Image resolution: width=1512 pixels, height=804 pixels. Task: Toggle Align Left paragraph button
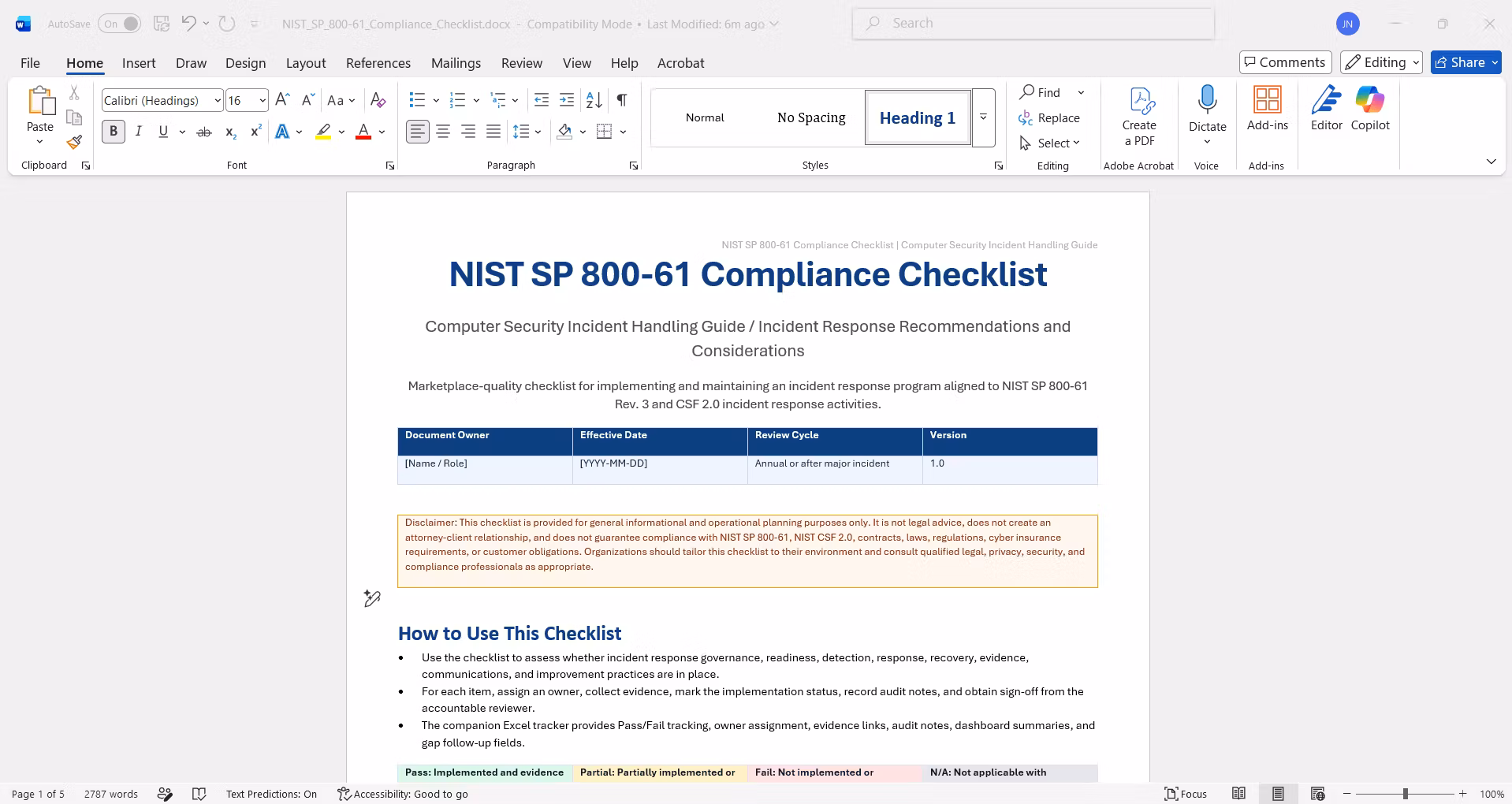tap(418, 132)
